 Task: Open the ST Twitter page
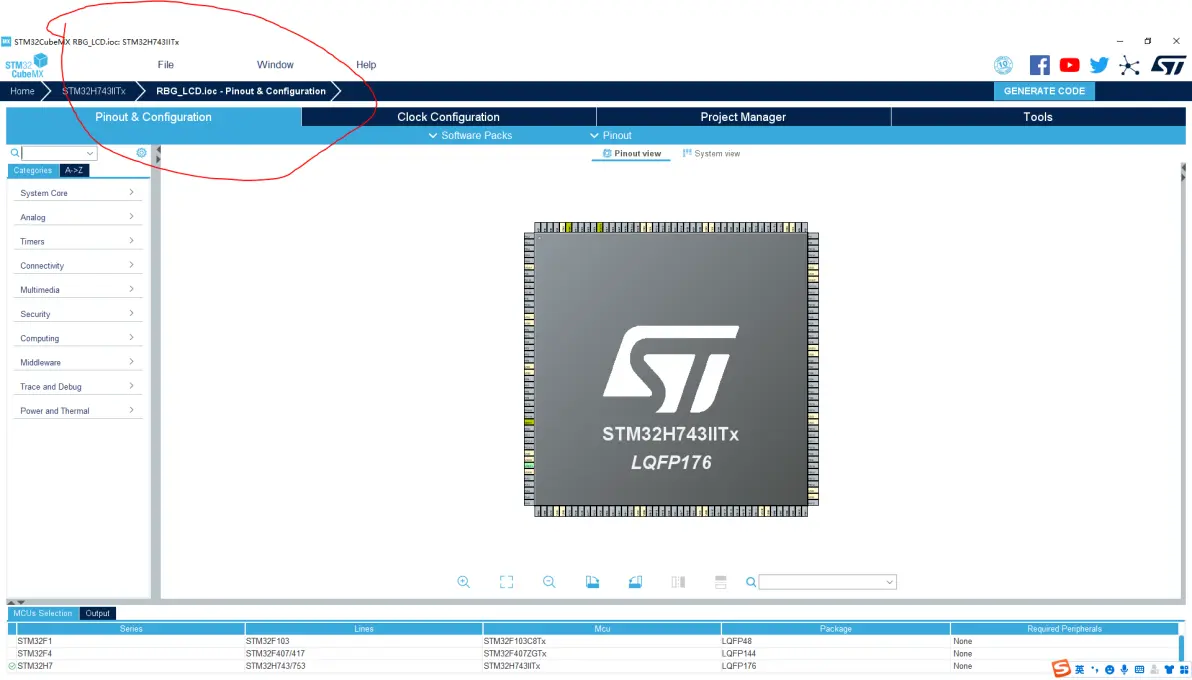tap(1099, 65)
